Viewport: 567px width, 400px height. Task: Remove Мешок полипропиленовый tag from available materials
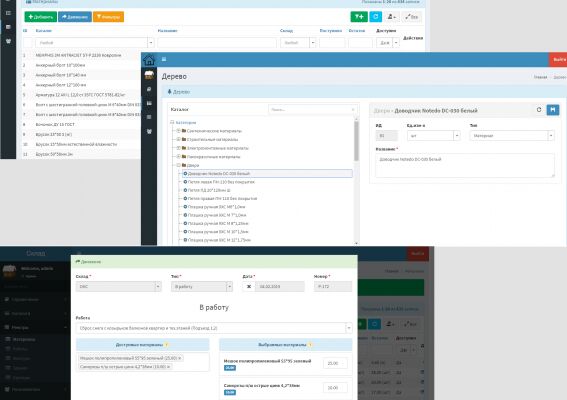(180, 358)
